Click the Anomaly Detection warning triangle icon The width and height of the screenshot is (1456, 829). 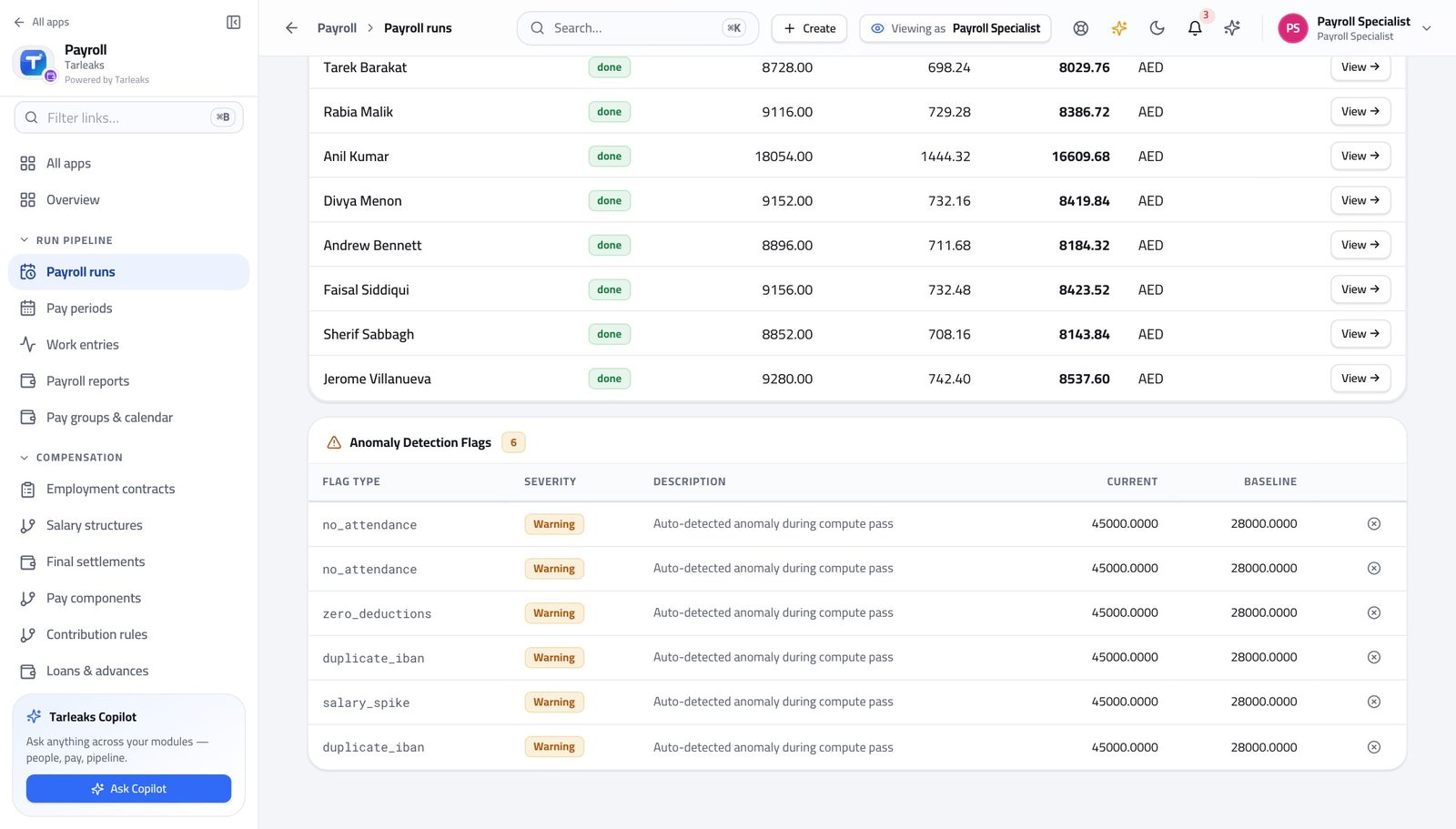[334, 442]
